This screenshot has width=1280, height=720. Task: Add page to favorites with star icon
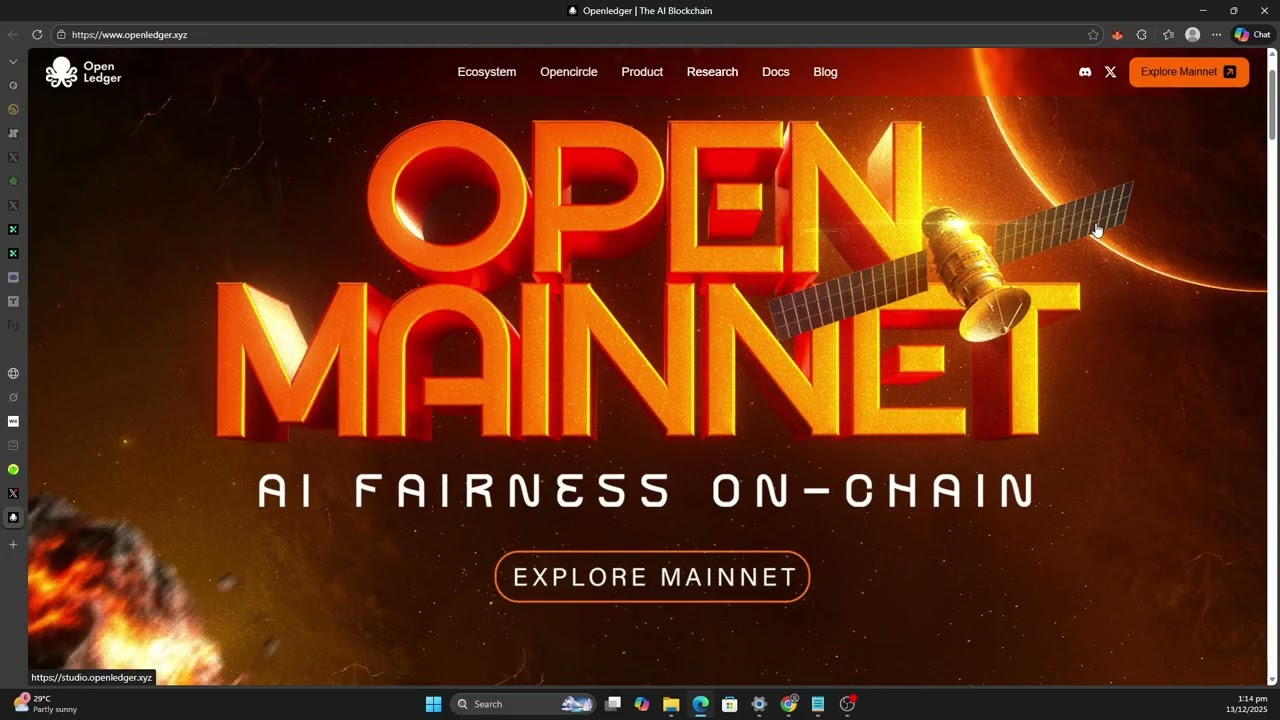[1093, 35]
